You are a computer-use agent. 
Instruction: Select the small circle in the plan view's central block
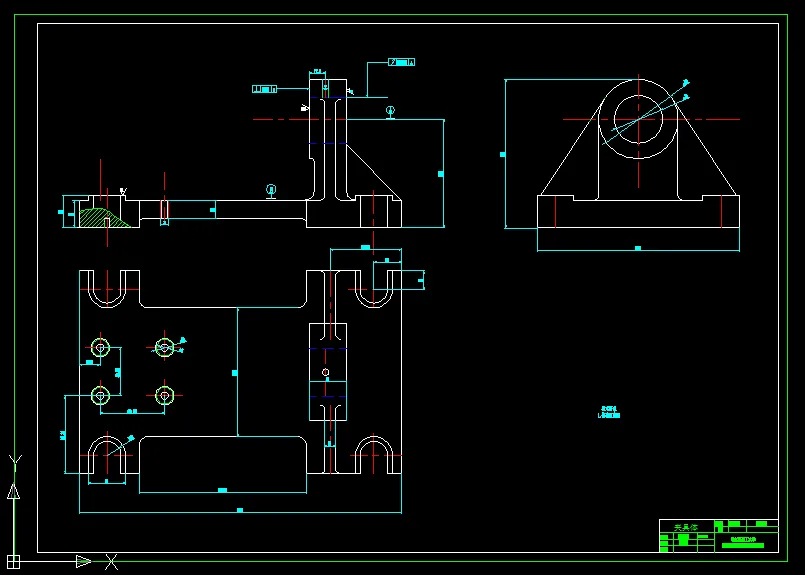[325, 372]
